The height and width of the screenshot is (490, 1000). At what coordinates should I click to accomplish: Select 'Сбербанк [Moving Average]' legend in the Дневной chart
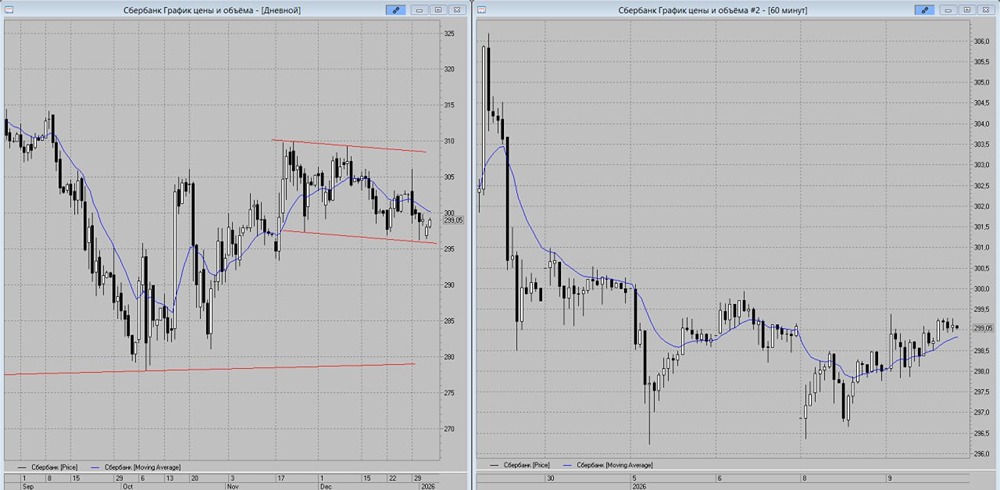[x=136, y=468]
